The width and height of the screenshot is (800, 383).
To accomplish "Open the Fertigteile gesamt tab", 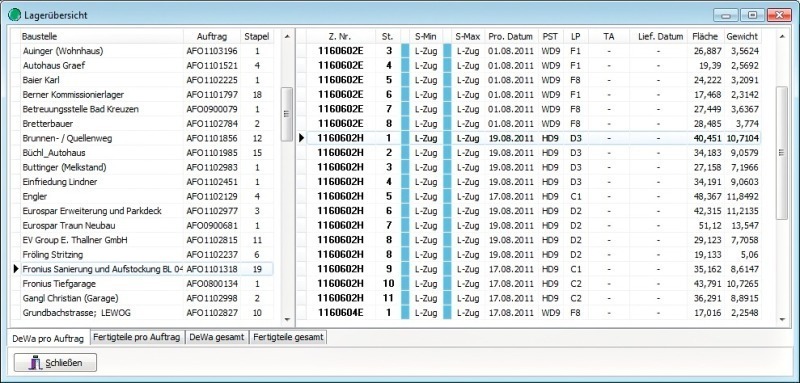I will pyautogui.click(x=288, y=337).
